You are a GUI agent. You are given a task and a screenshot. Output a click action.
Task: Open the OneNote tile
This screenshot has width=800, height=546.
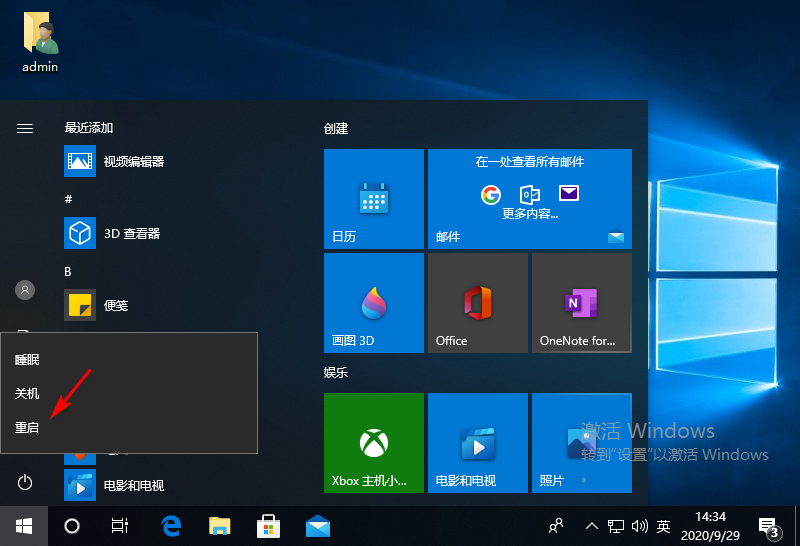pos(581,303)
